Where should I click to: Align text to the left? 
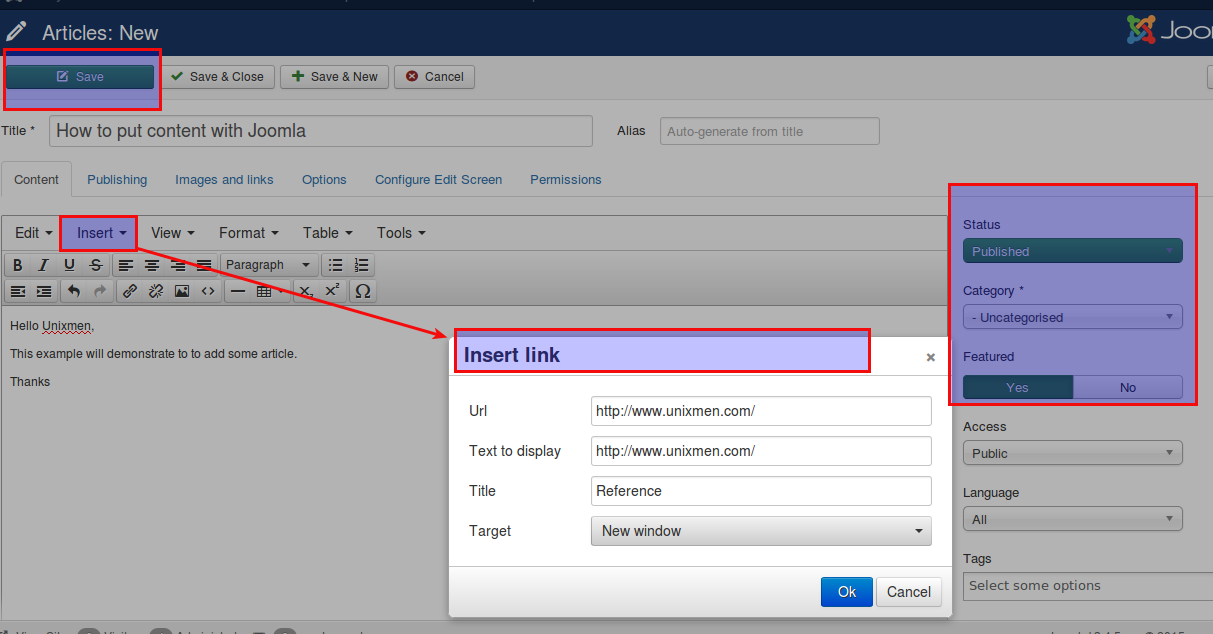[x=125, y=265]
